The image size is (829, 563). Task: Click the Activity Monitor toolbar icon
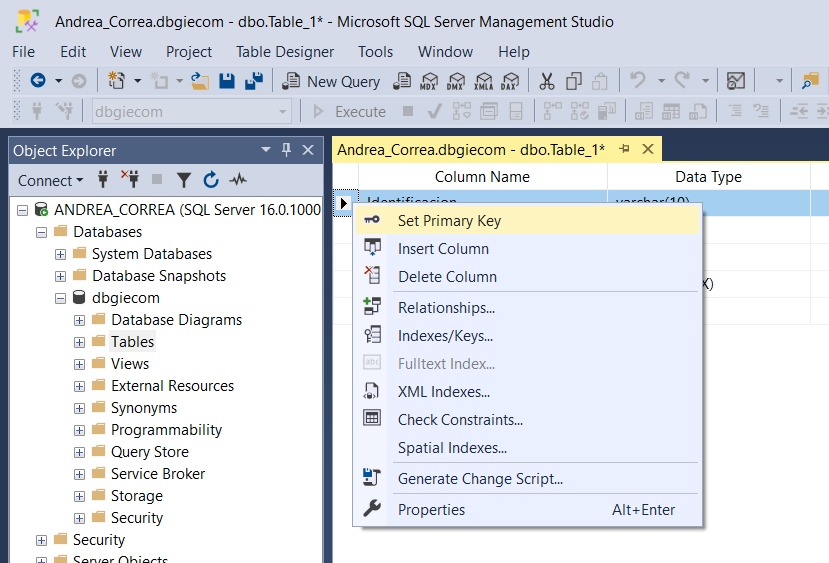pos(736,81)
